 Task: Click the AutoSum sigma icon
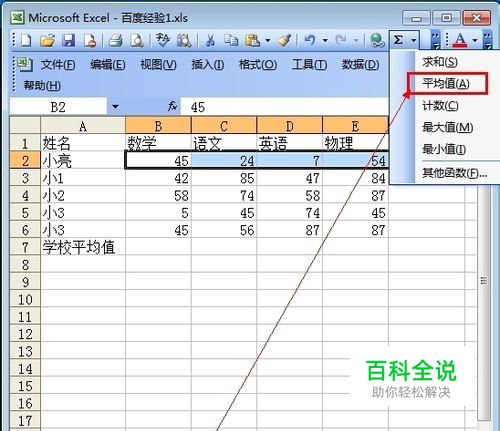point(398,40)
